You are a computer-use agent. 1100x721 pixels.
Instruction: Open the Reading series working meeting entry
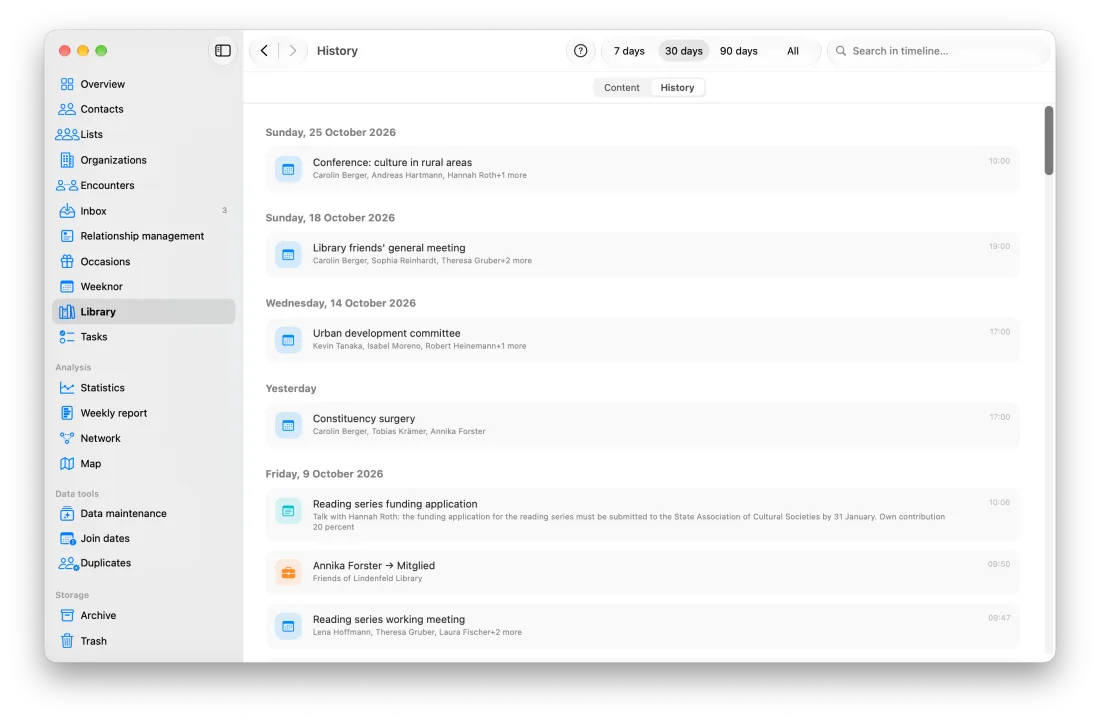(642, 626)
